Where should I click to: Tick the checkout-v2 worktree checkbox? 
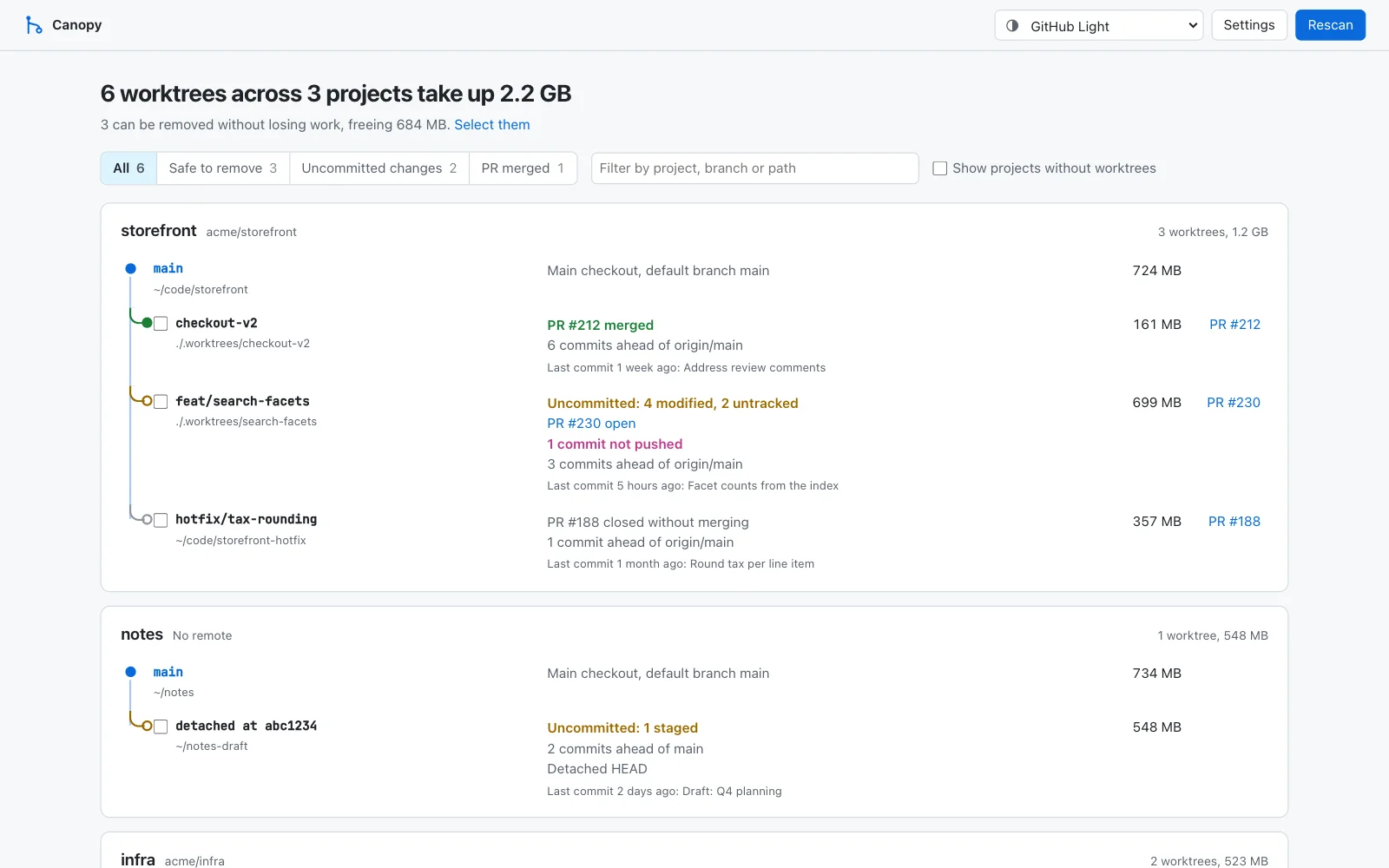(161, 324)
